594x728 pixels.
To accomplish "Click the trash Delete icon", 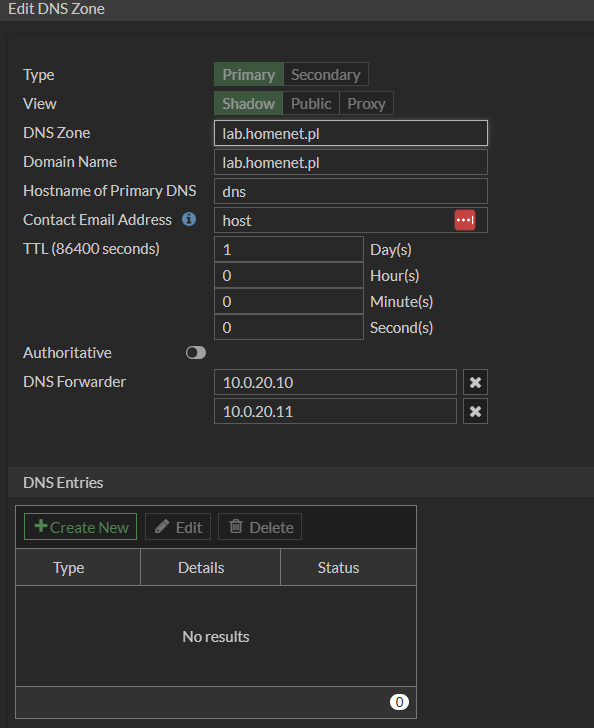I will [x=236, y=526].
